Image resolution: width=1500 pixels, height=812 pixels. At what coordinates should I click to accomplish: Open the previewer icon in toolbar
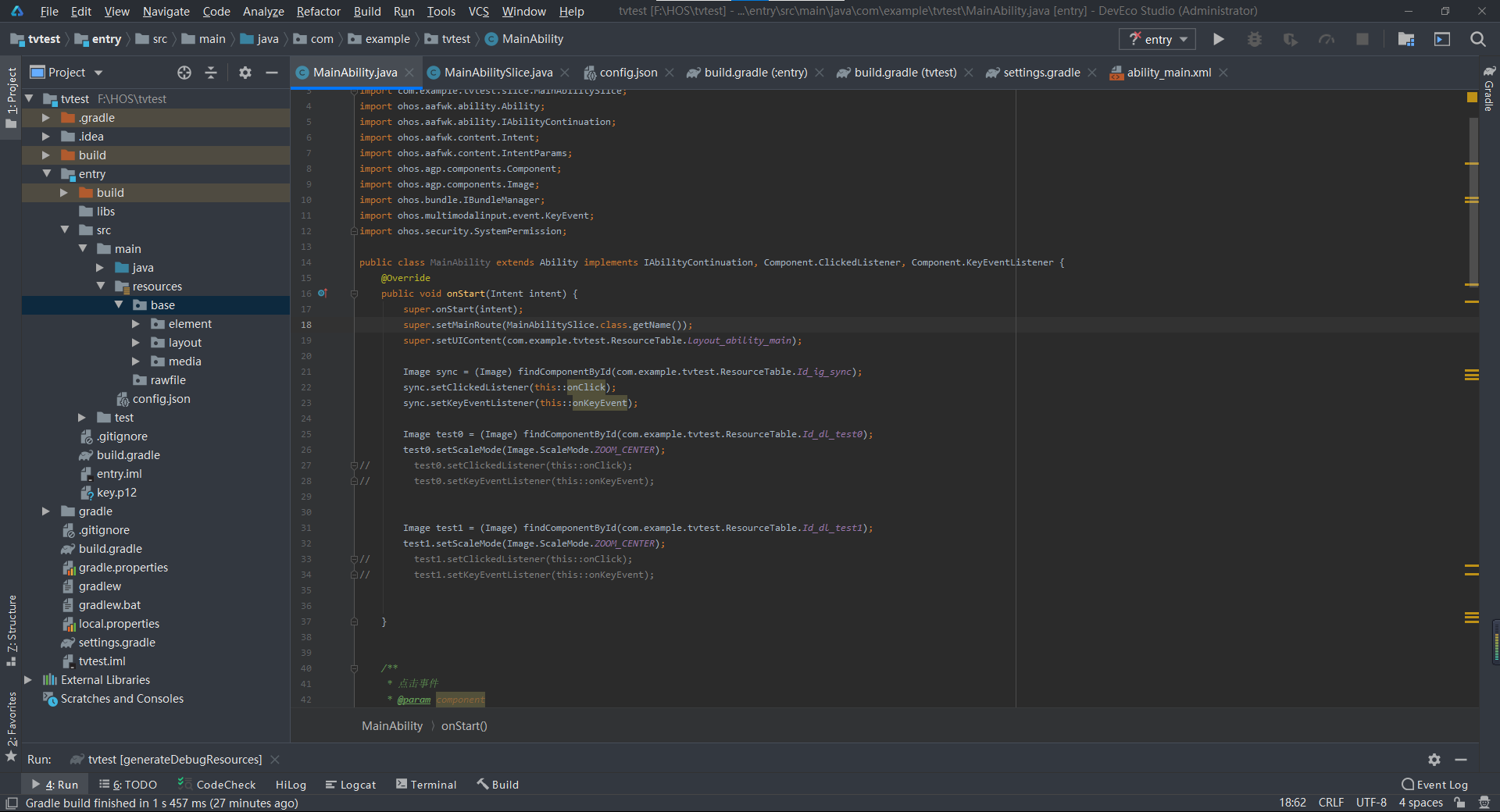coord(1442,39)
